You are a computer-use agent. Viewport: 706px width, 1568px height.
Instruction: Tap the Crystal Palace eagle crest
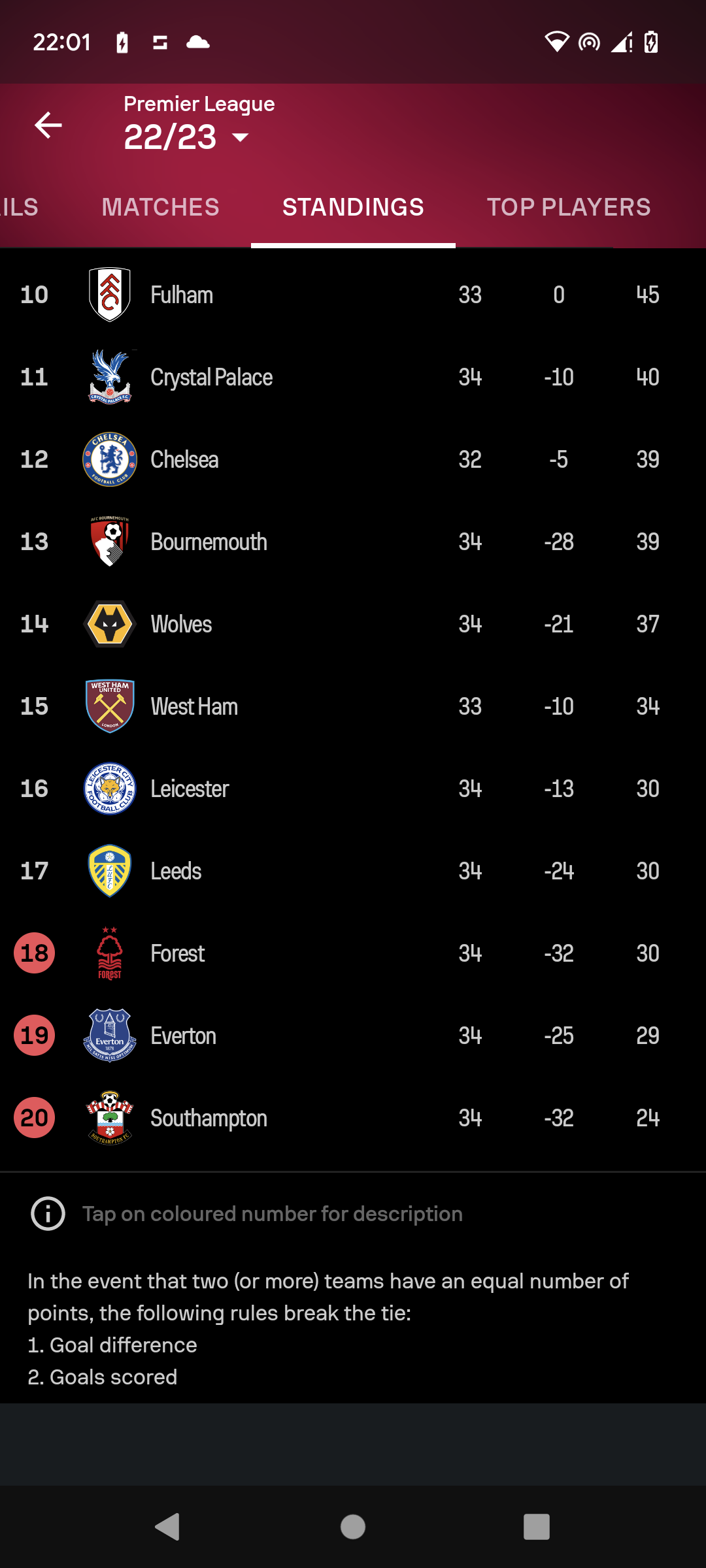(110, 377)
